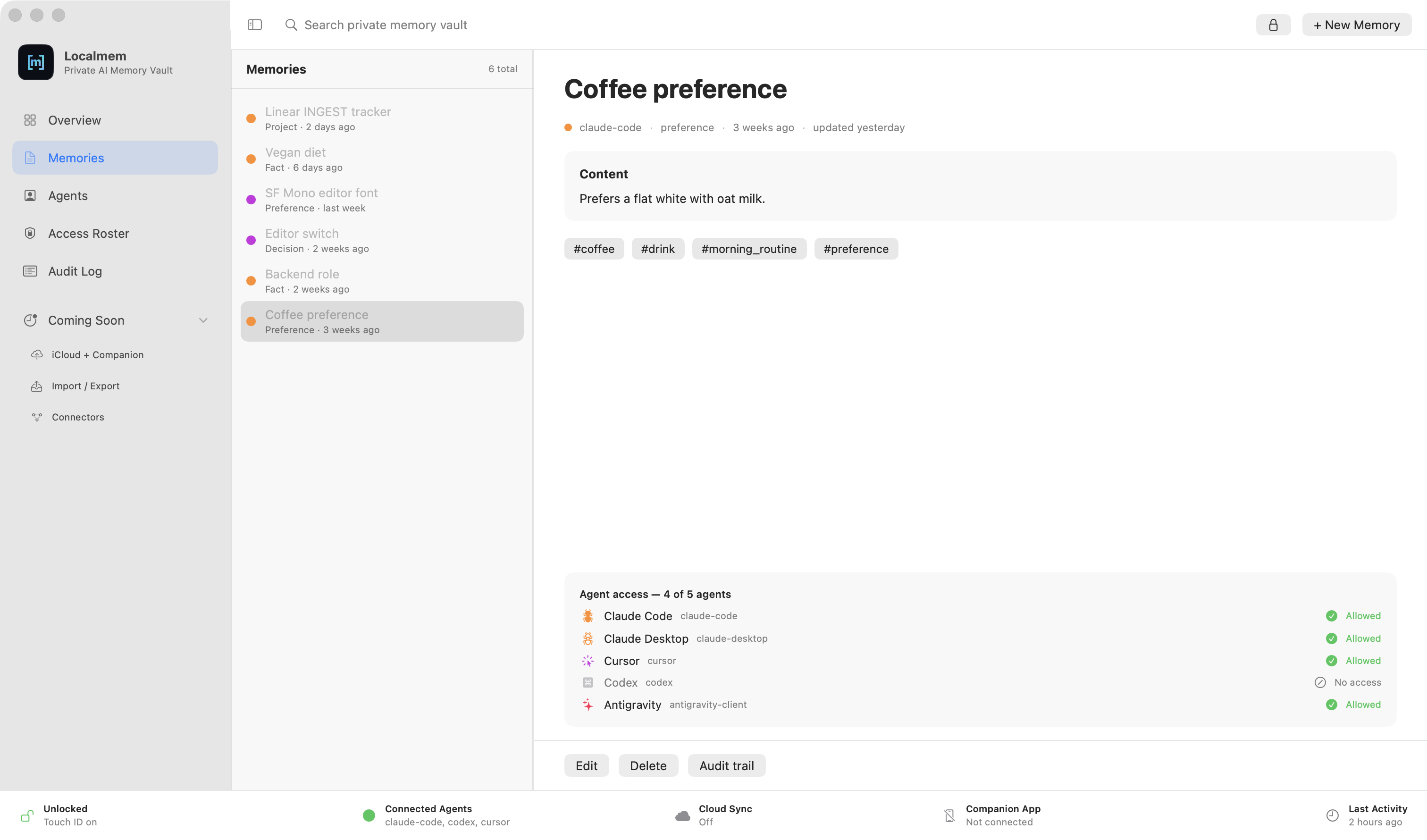
Task: Select Linear INGEST tracker memory
Action: click(382, 118)
